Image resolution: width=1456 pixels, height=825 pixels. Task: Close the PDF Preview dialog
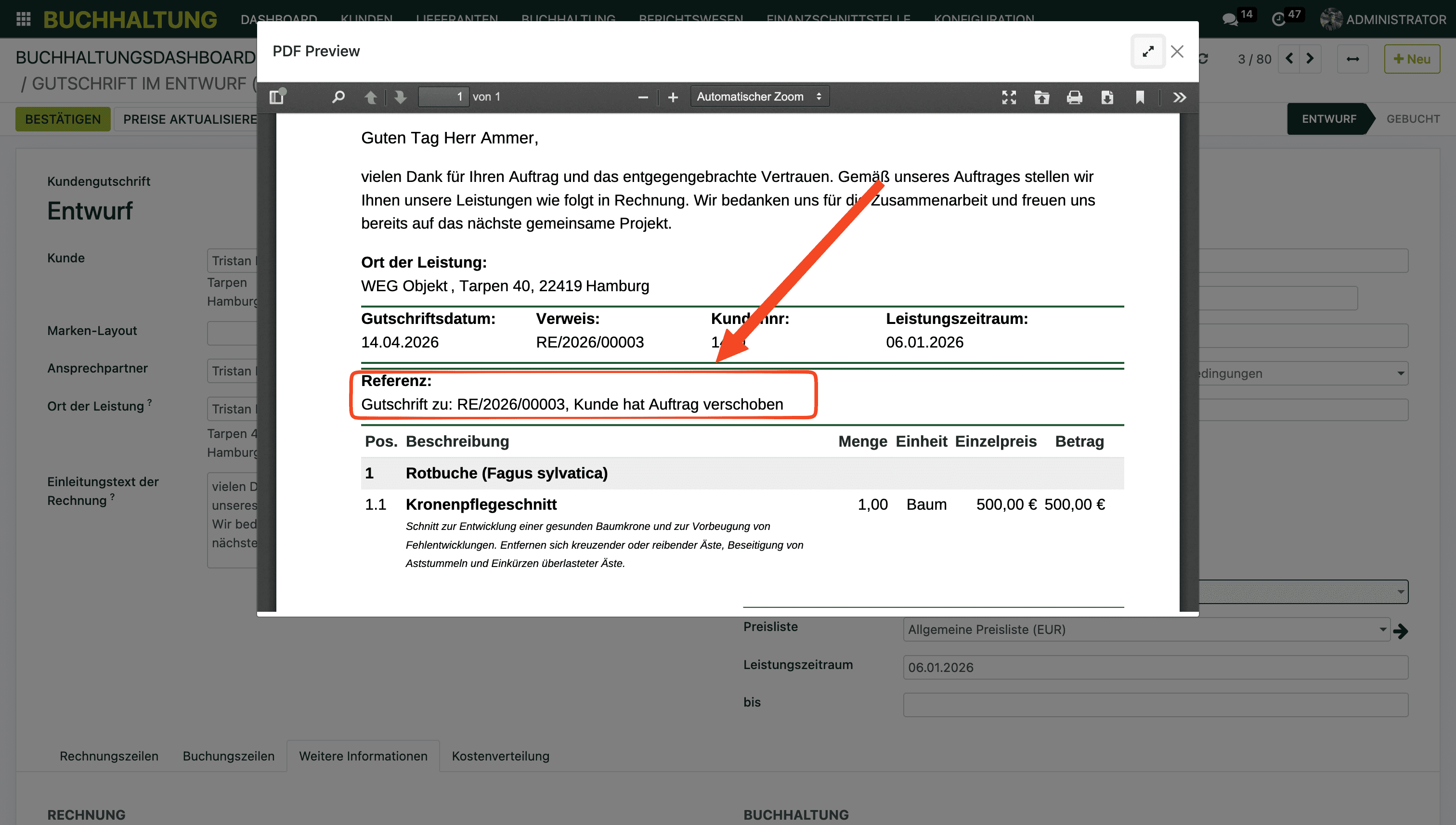click(1177, 52)
